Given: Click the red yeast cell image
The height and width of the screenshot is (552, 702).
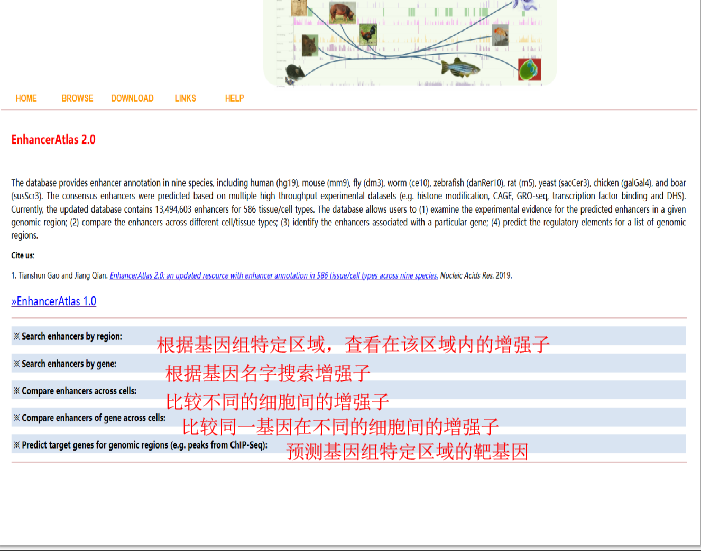Looking at the screenshot, I should point(529,69).
